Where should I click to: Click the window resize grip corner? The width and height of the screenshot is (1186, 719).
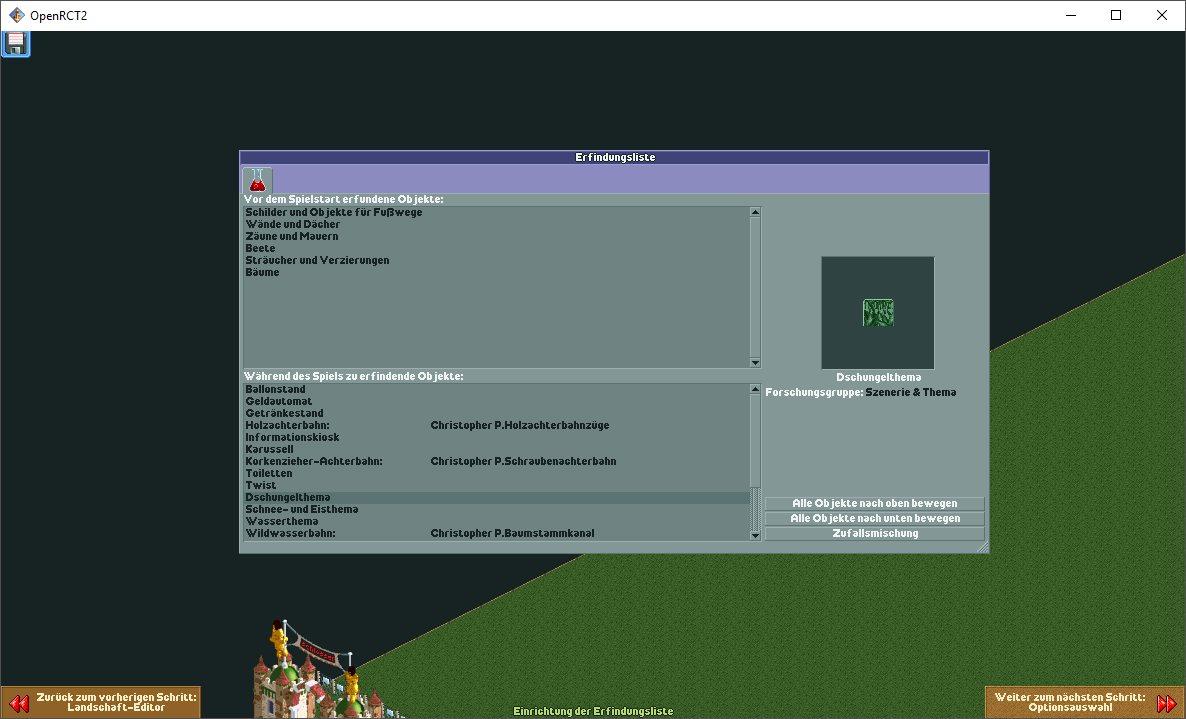(x=983, y=547)
